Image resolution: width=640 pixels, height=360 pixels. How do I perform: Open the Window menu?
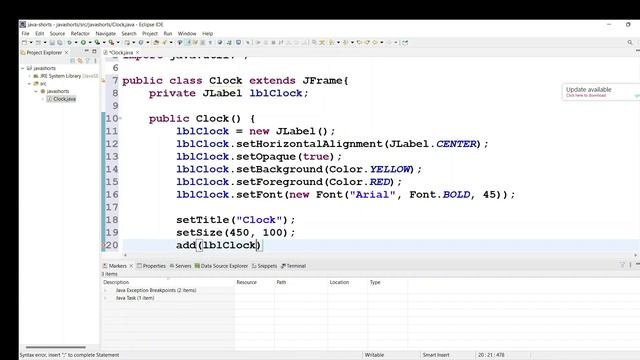click(187, 33)
